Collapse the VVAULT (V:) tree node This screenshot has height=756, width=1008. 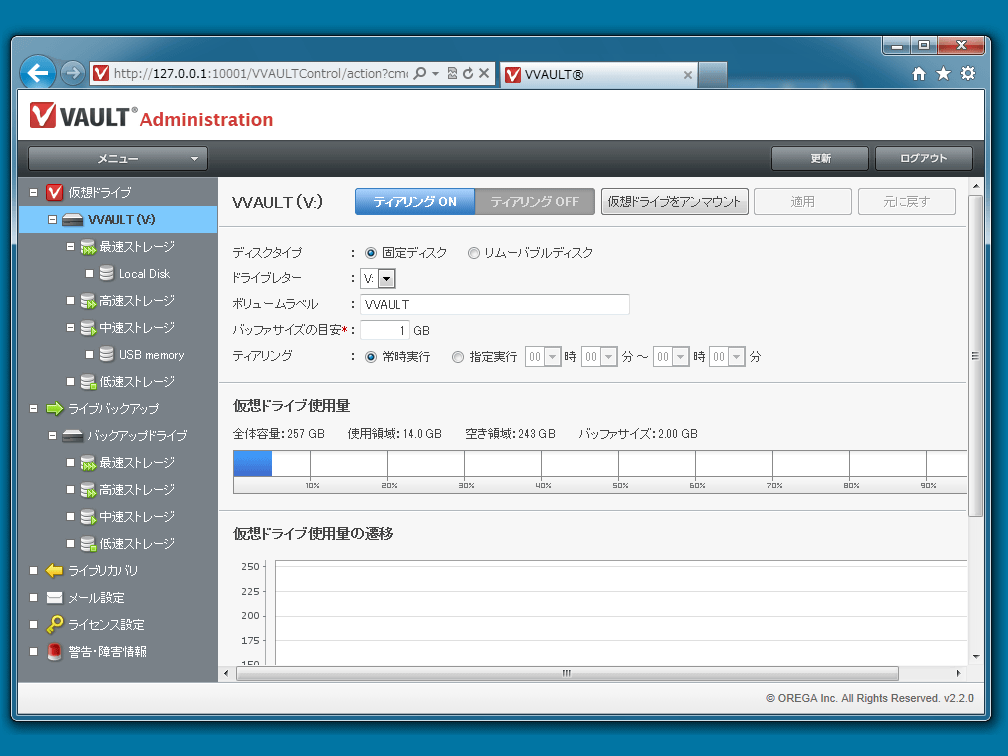pyautogui.click(x=53, y=220)
